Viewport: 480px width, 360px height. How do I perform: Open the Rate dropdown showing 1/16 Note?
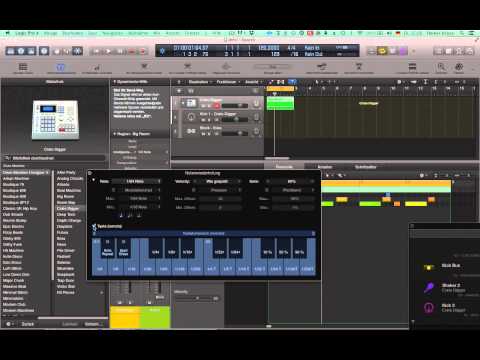point(136,181)
